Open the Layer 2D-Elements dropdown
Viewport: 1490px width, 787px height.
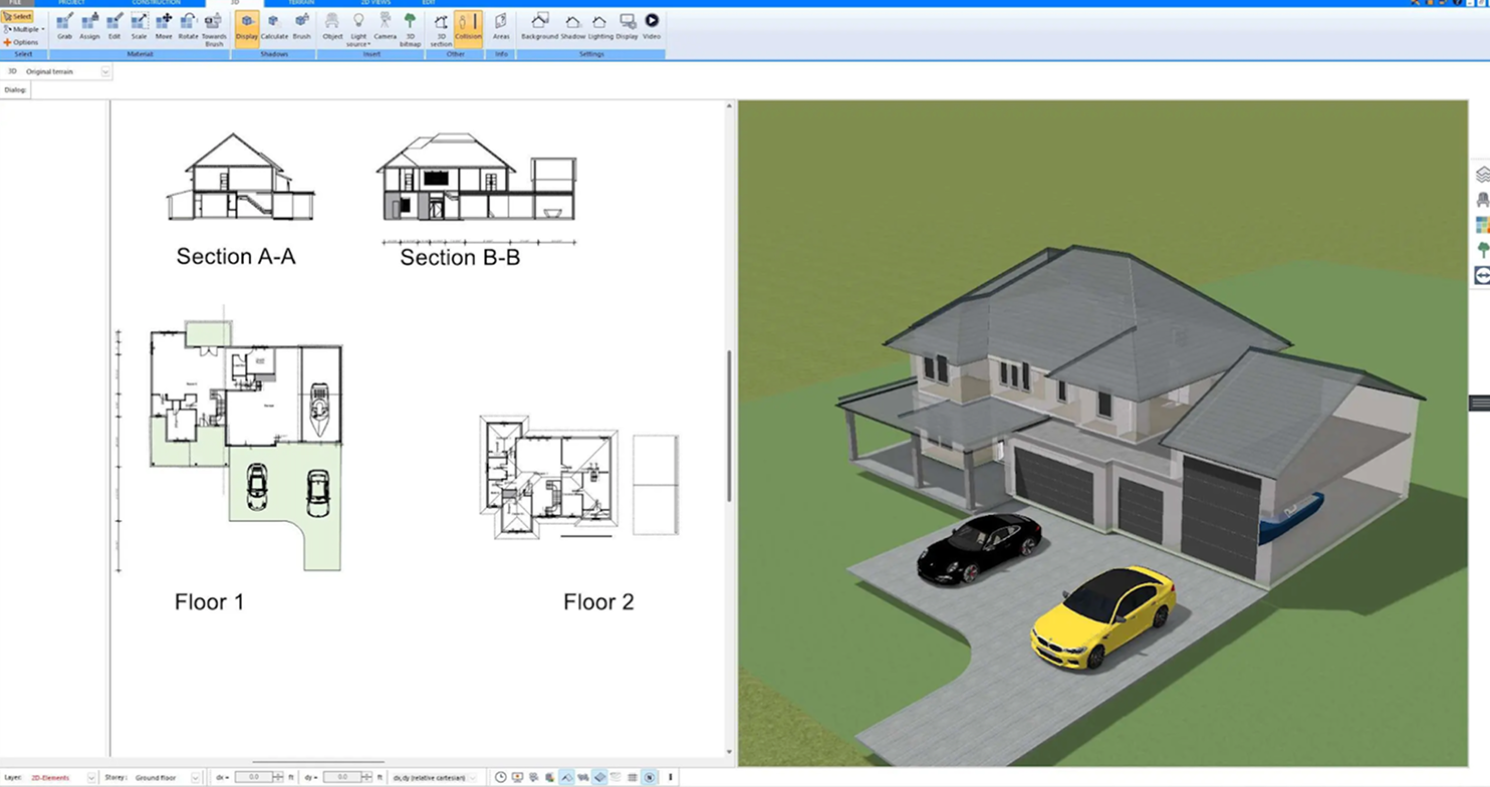click(x=91, y=777)
